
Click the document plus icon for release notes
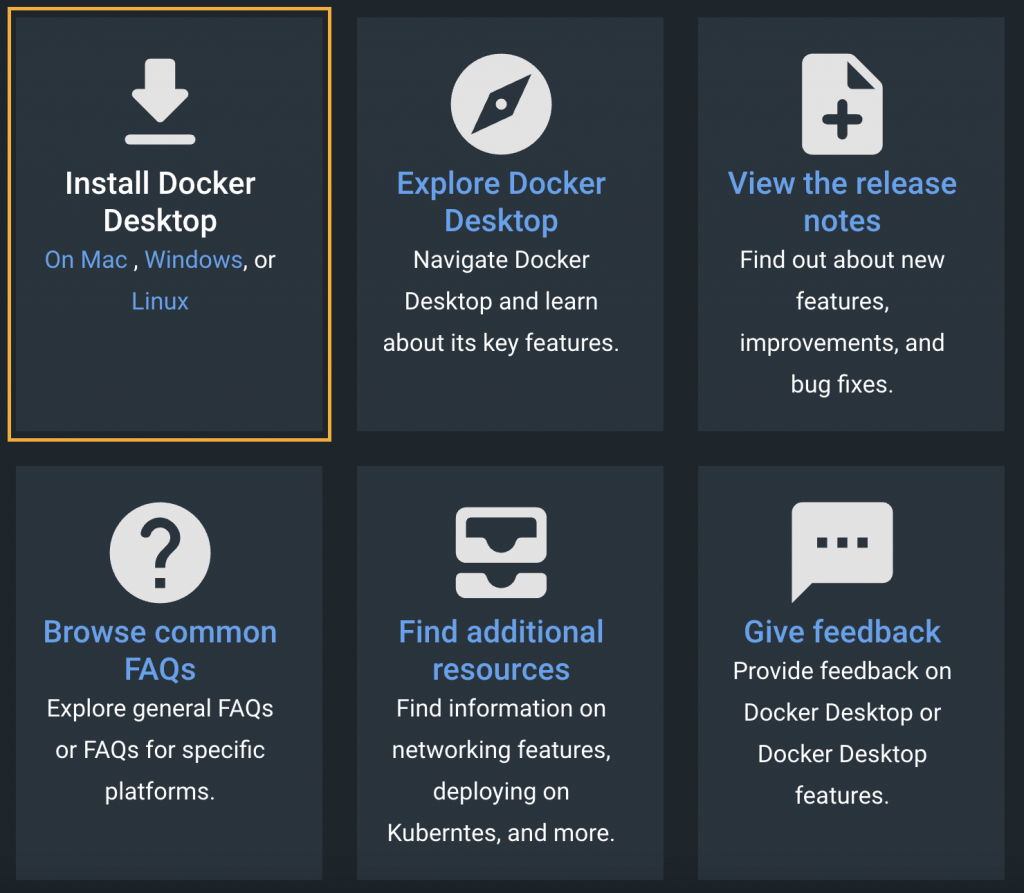842,104
